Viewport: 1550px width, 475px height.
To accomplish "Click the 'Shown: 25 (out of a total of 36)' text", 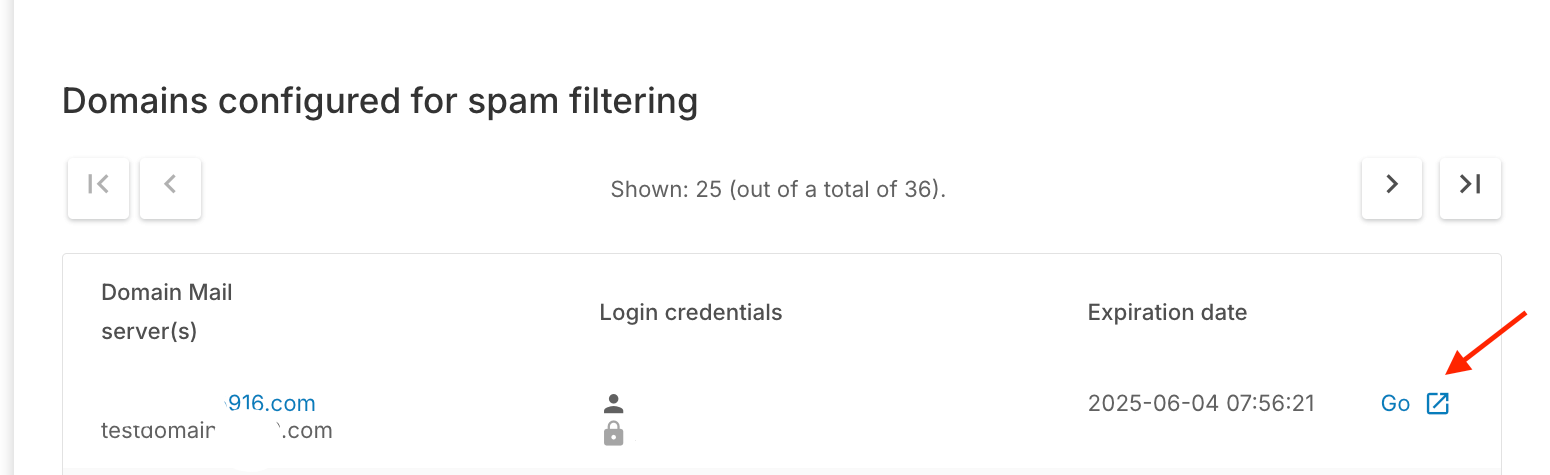I will pyautogui.click(x=778, y=189).
